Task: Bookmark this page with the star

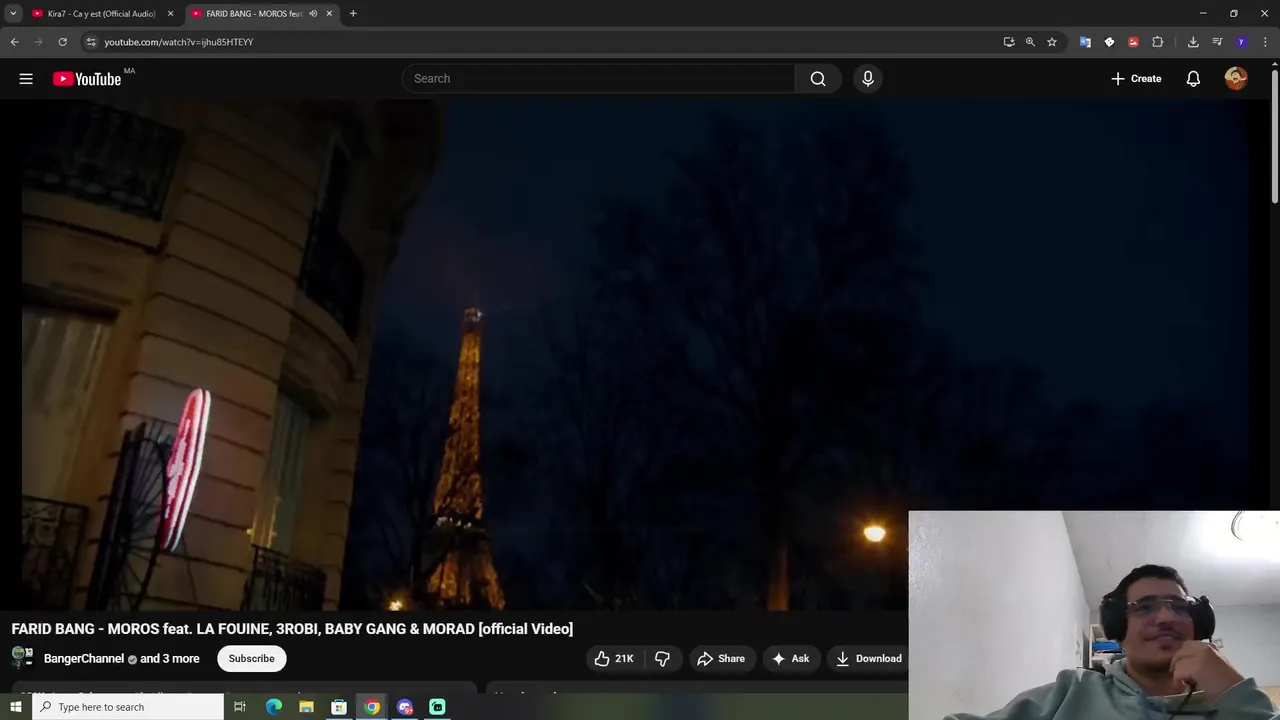Action: point(1052,42)
